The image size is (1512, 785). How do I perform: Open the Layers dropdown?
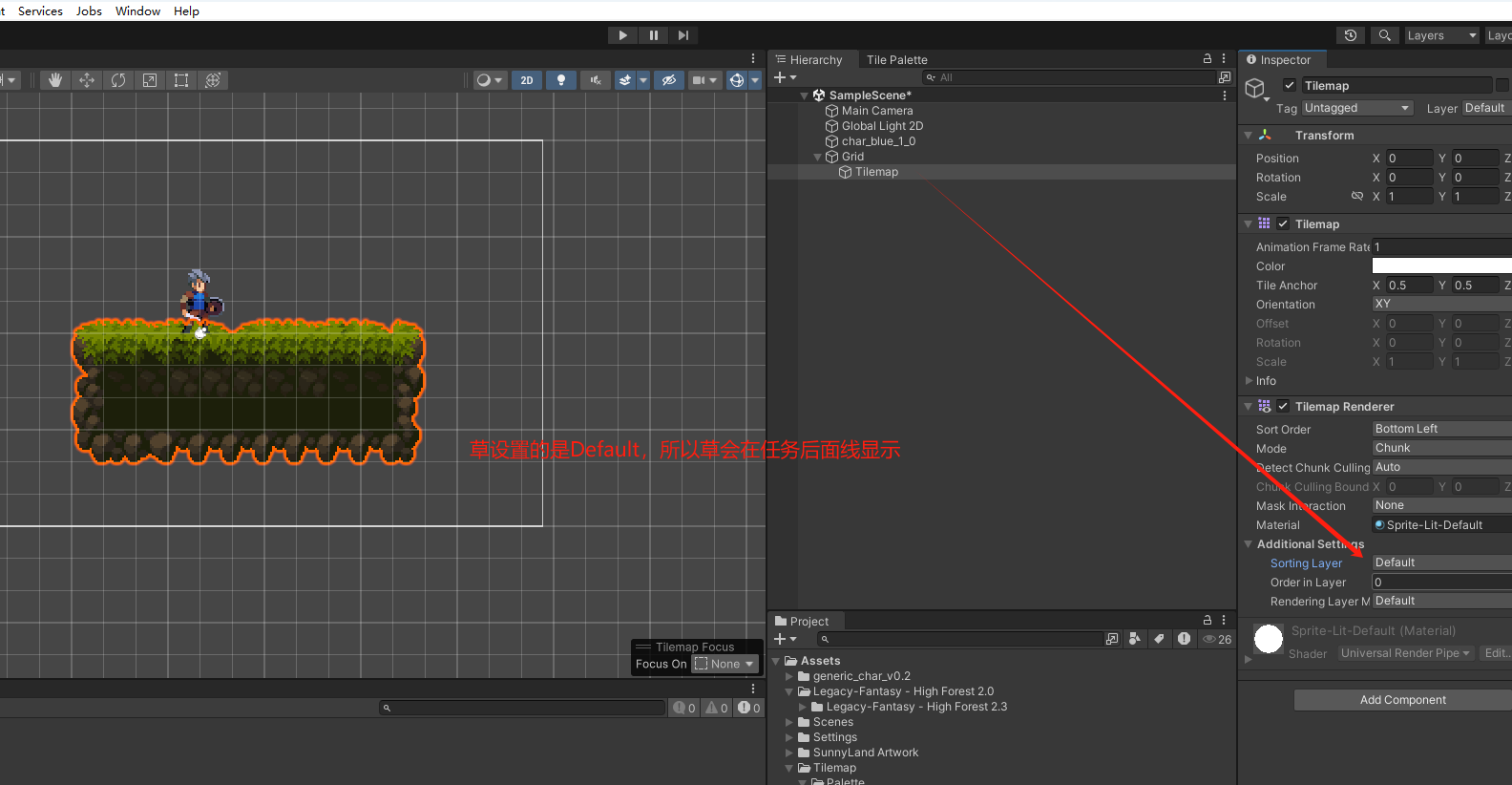[1441, 35]
